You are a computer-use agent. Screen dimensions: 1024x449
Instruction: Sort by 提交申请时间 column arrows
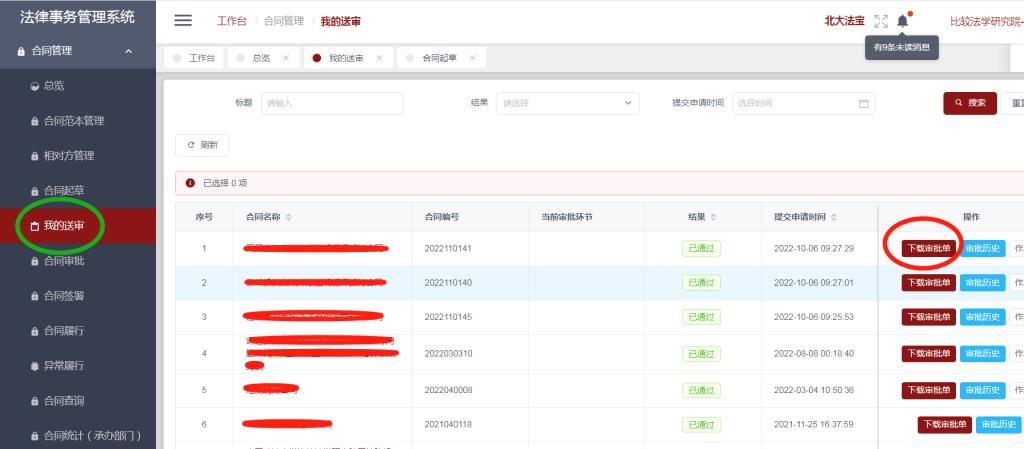tap(835, 217)
